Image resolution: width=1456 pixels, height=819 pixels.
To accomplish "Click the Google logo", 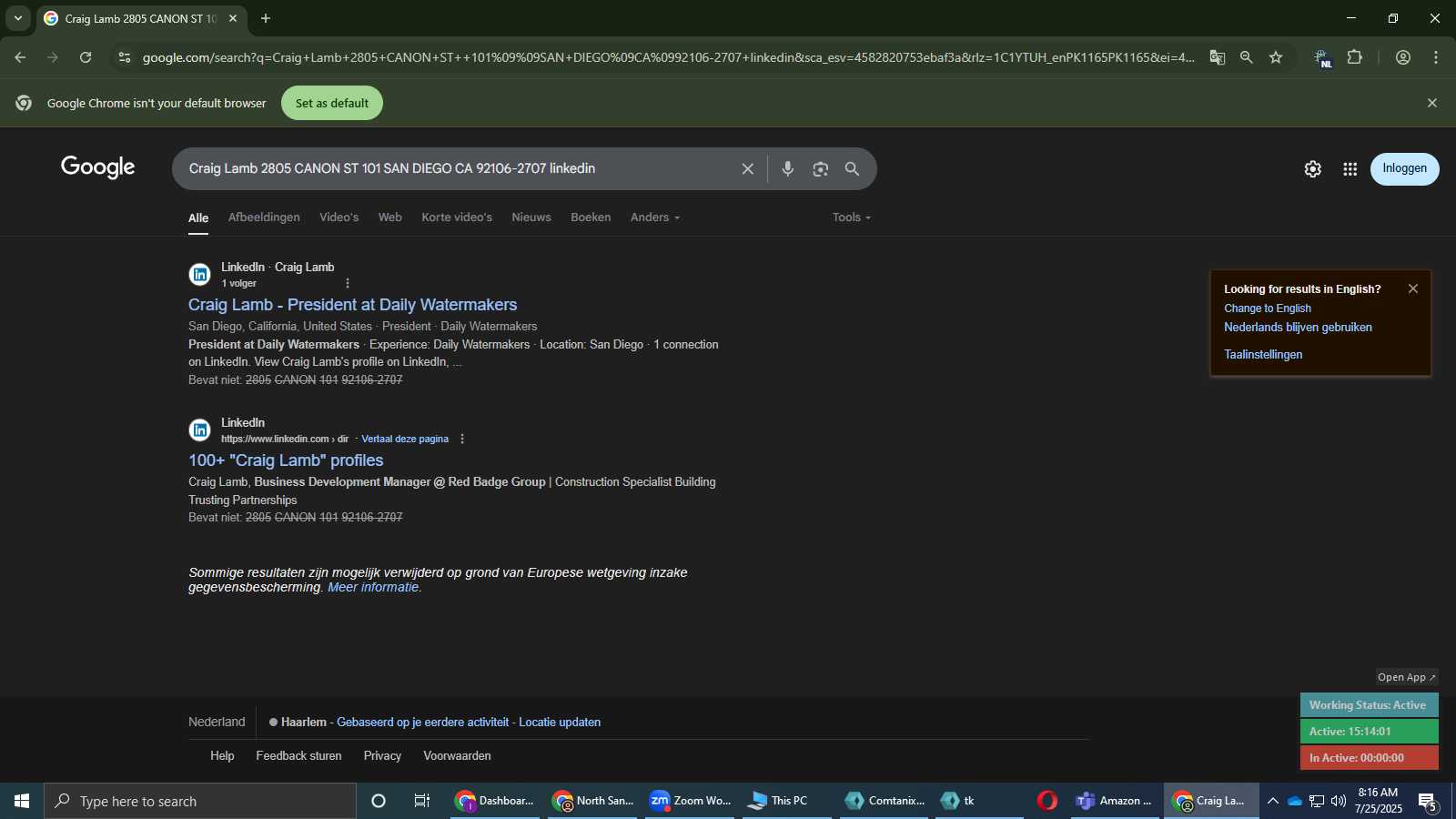I will click(x=98, y=167).
